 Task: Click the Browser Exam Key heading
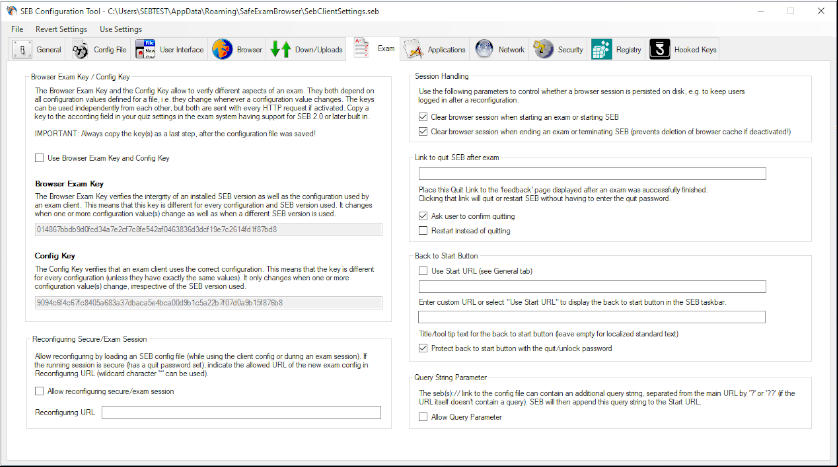click(x=69, y=184)
